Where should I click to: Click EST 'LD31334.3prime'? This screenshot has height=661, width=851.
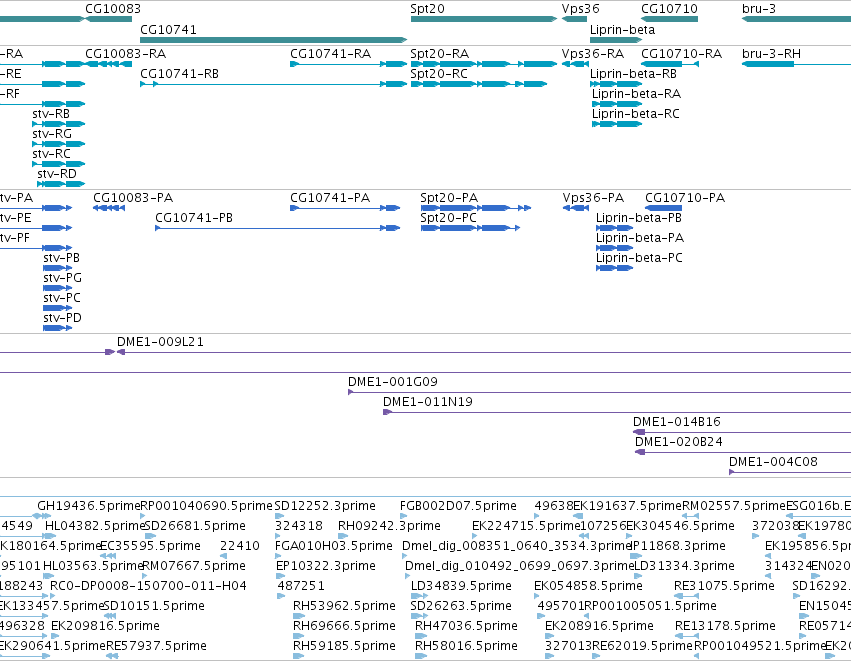pos(684,567)
